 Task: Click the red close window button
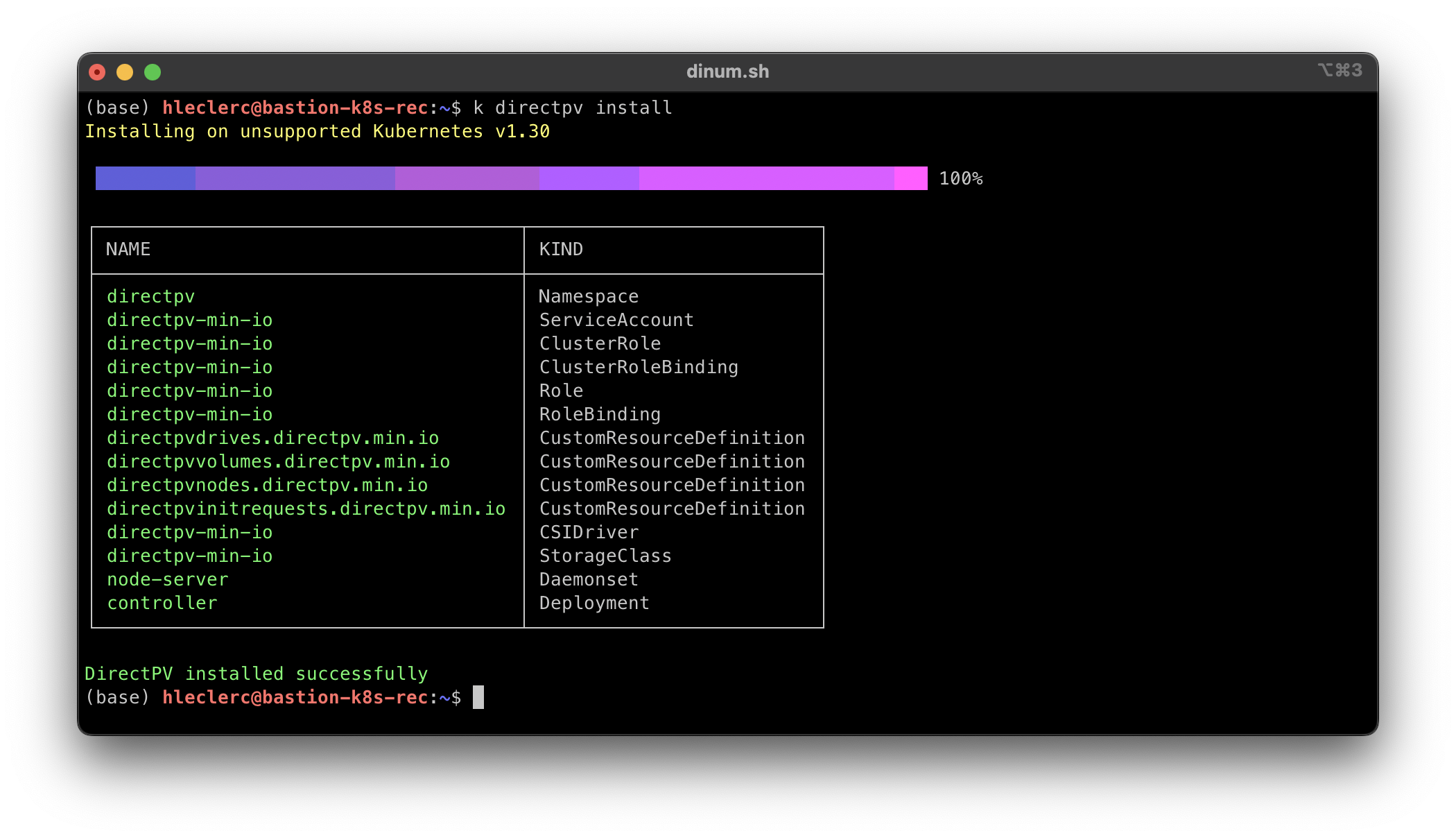(x=98, y=72)
